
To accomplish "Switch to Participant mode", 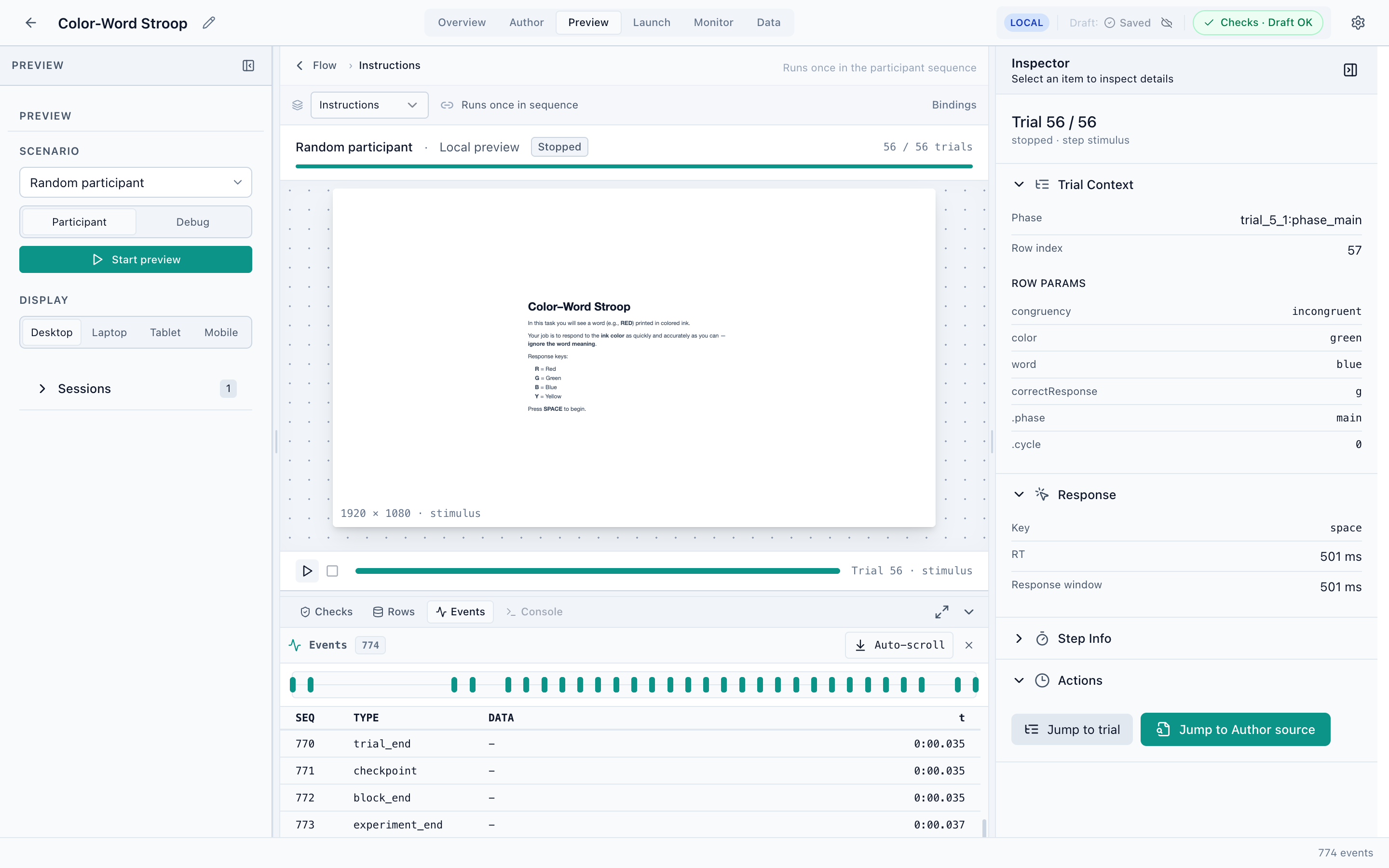I will tap(79, 222).
